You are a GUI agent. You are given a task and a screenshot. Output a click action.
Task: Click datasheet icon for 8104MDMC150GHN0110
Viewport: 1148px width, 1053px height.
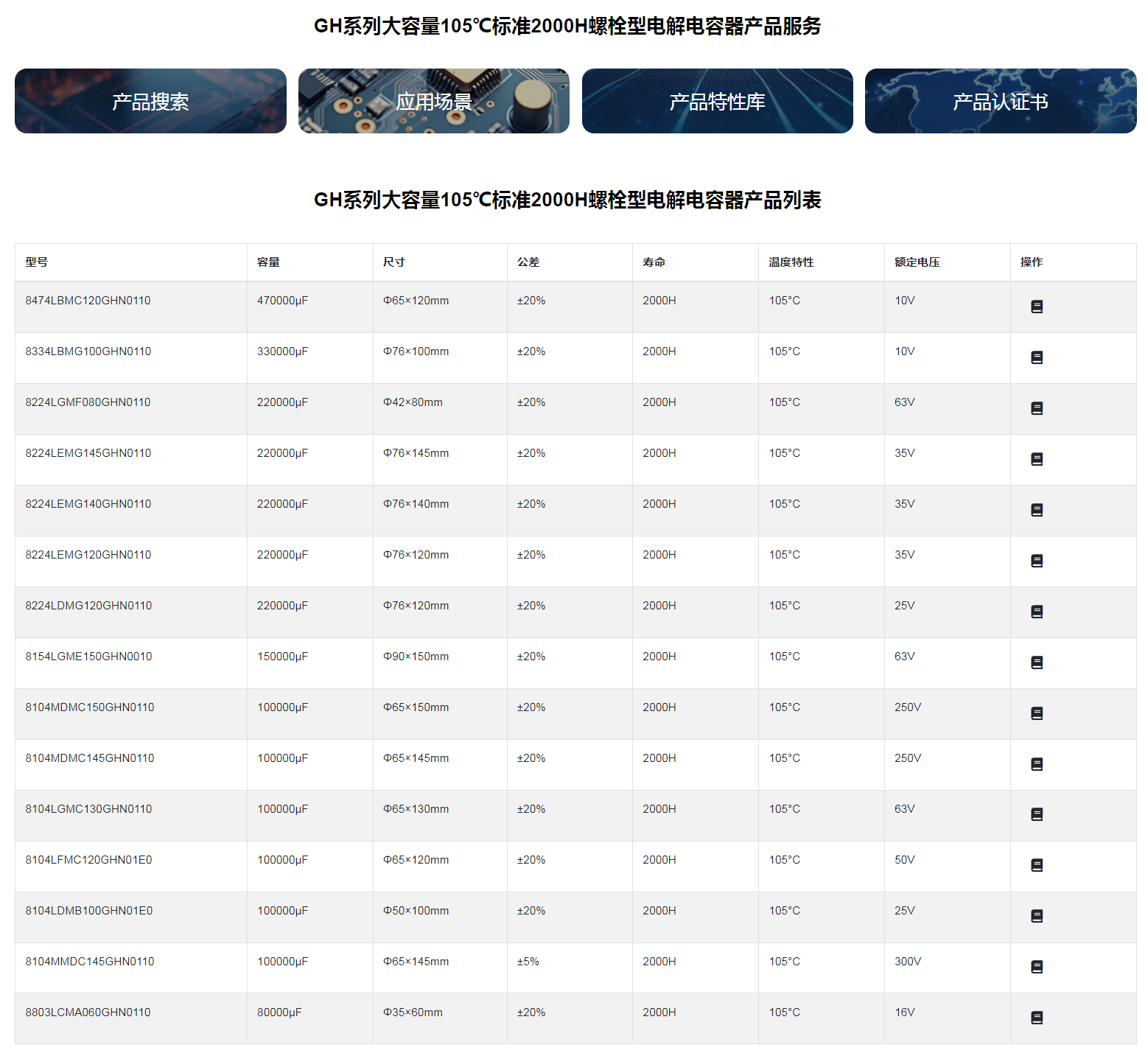tap(1036, 713)
